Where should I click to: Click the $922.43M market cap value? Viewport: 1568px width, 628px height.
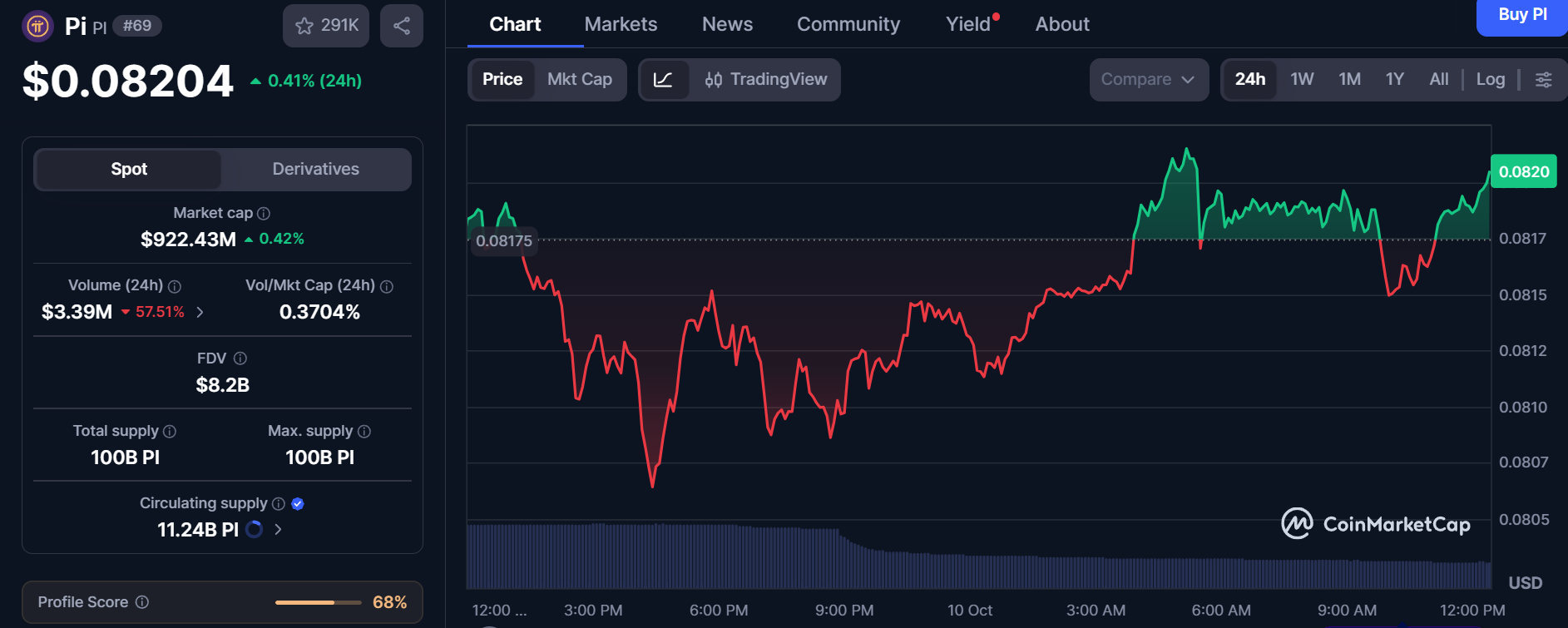tap(189, 240)
